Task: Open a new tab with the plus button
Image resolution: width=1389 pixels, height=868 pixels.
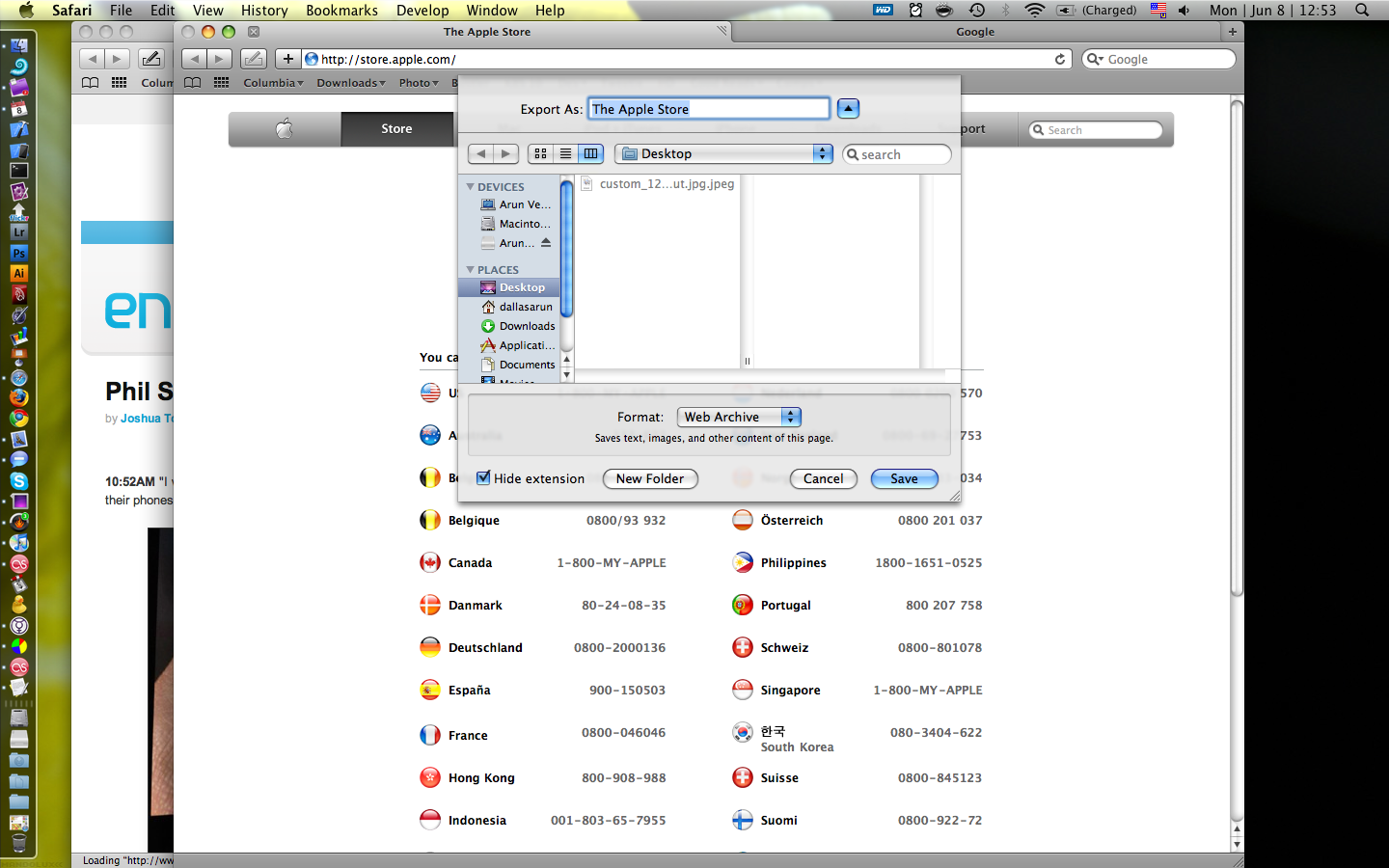Action: click(1232, 32)
